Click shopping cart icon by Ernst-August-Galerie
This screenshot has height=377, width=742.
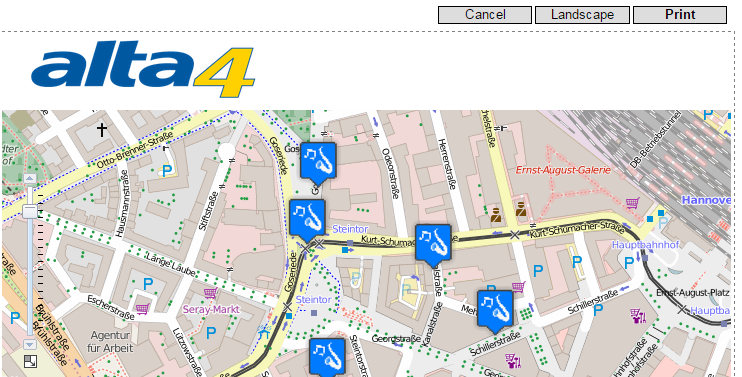coord(633,203)
